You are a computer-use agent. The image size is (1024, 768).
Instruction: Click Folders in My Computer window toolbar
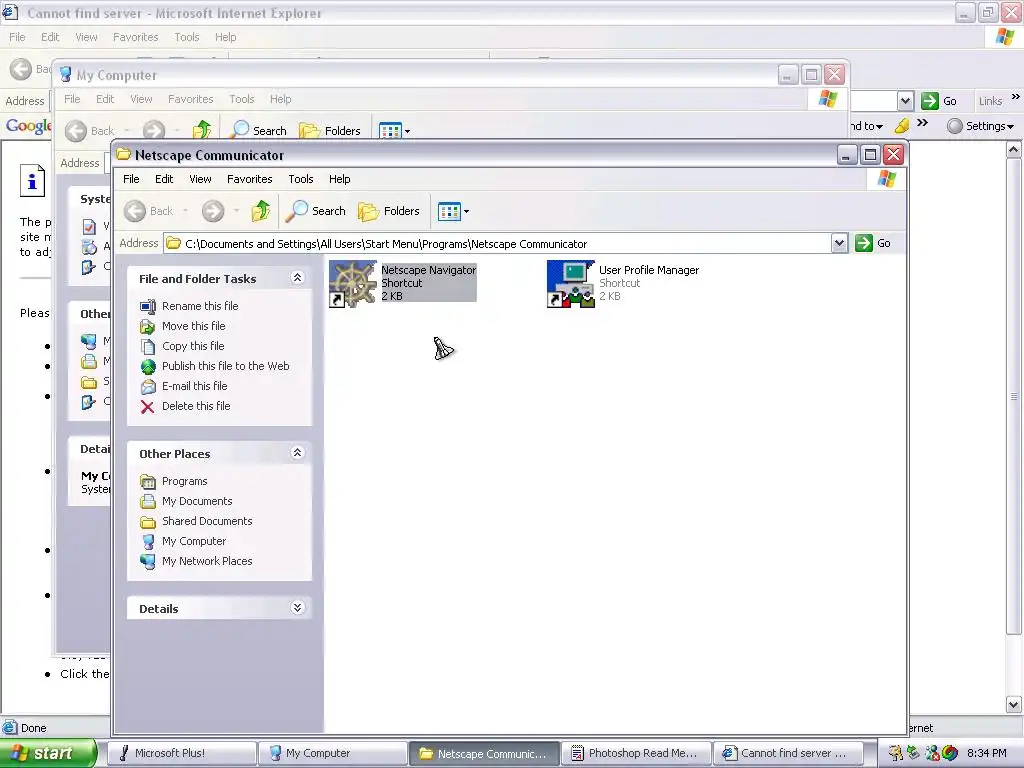(x=330, y=131)
